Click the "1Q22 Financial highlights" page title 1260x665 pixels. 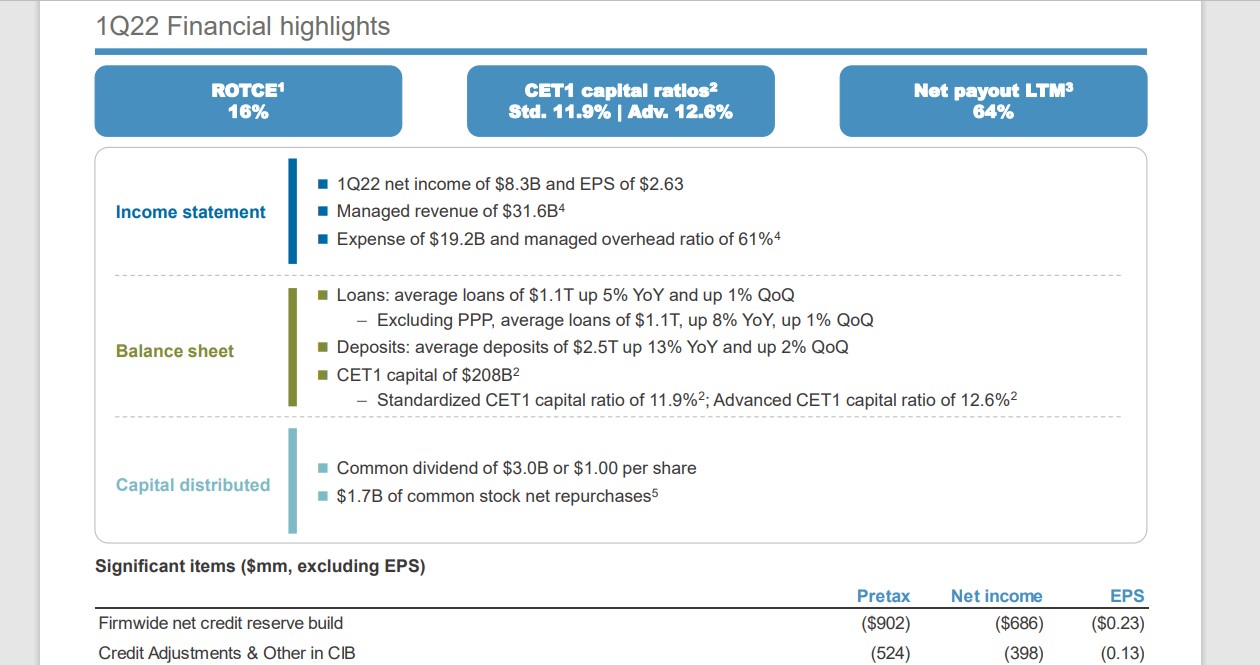(243, 26)
